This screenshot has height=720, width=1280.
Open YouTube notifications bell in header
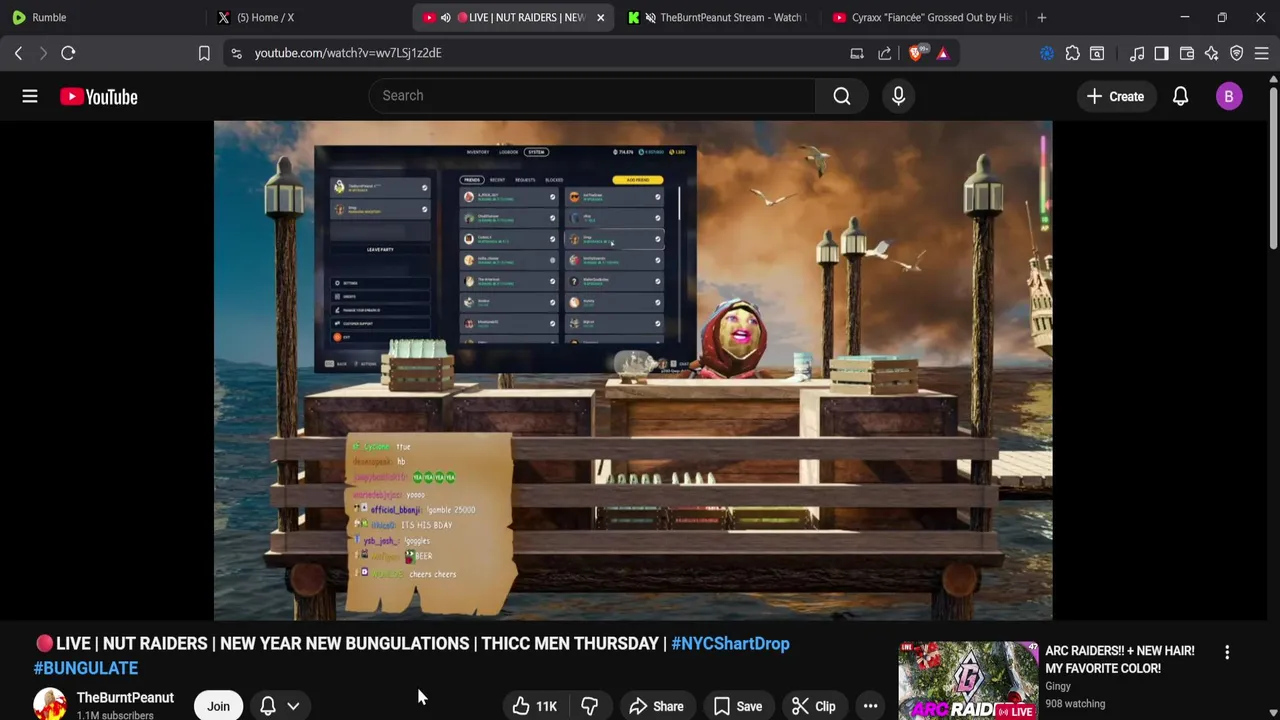point(1180,96)
